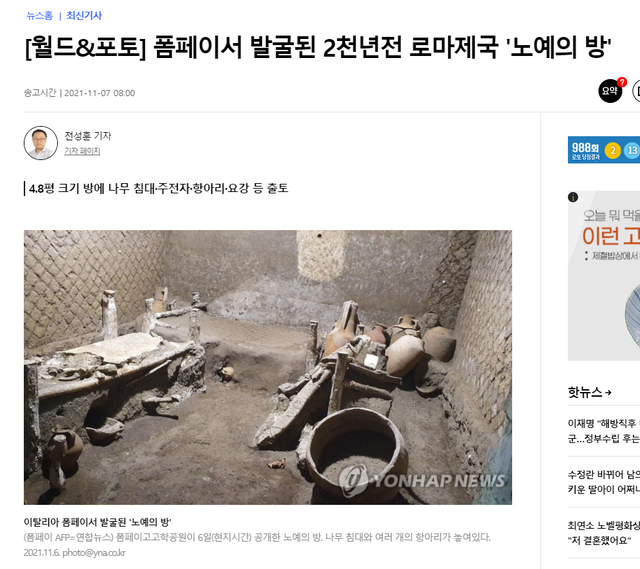Click the Yonhap News watermark logo
Image resolution: width=640 pixels, height=569 pixels.
422,480
